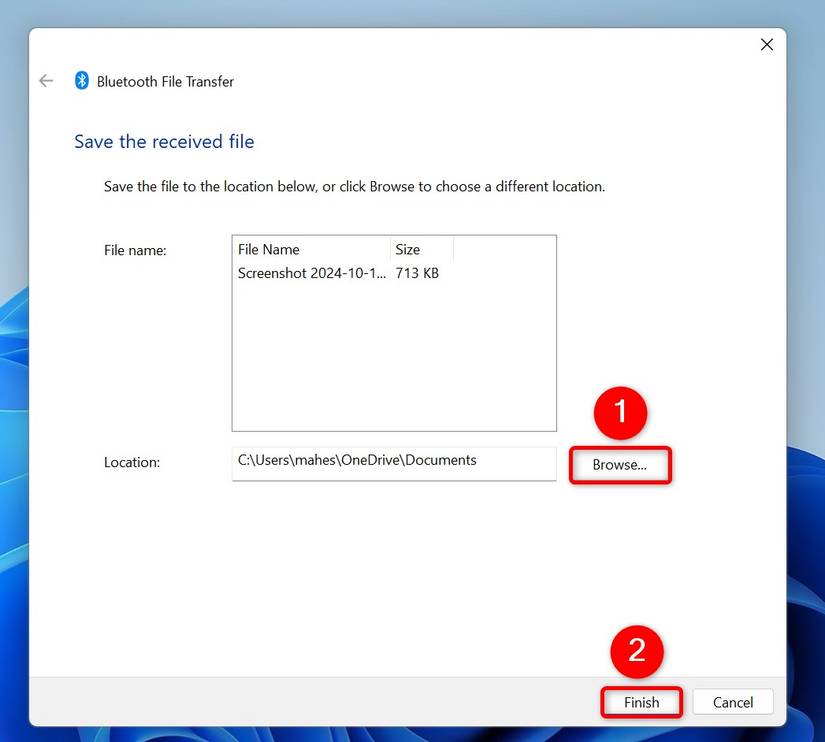Click the red annotation circle numbered 2
This screenshot has width=825, height=742.
pos(637,652)
